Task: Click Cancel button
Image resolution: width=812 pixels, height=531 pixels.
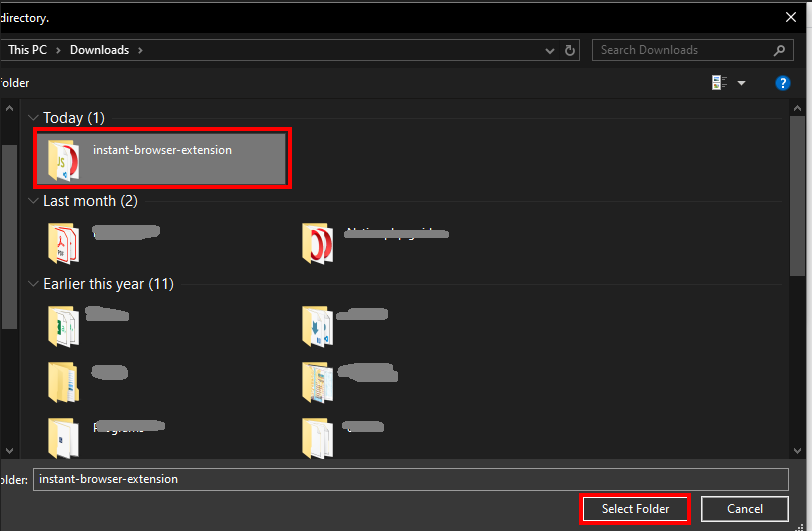Action: [745, 509]
